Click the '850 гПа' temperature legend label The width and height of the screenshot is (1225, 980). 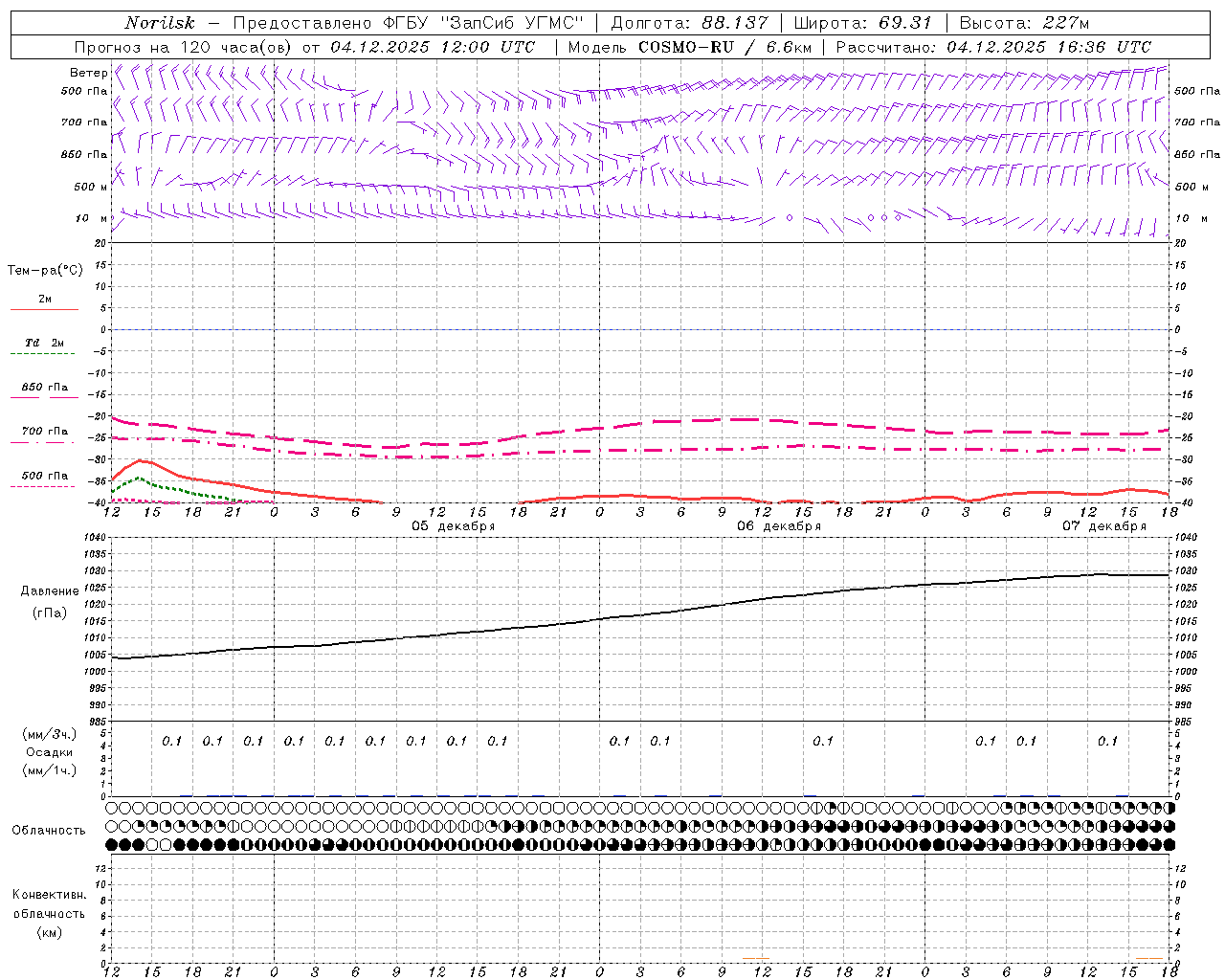45,387
